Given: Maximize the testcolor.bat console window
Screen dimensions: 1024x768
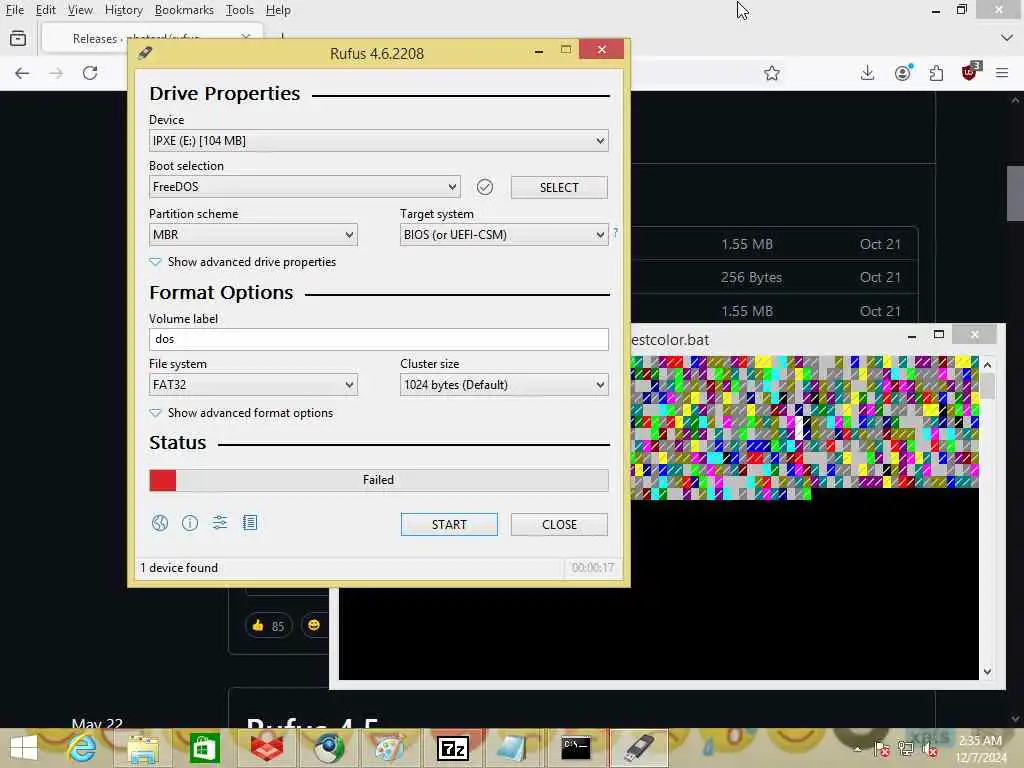Looking at the screenshot, I should 939,334.
